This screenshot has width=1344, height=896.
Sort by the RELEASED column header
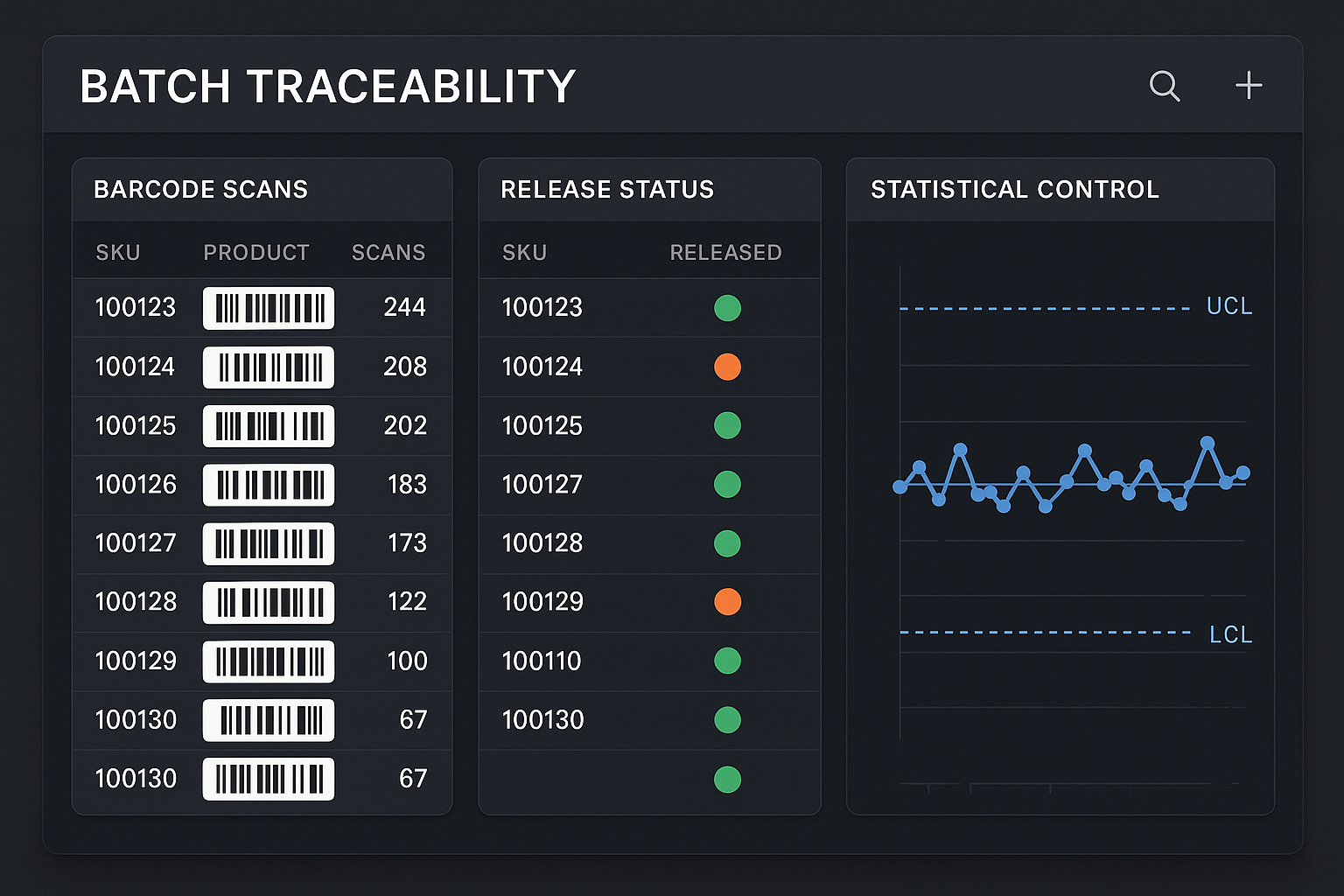[725, 252]
